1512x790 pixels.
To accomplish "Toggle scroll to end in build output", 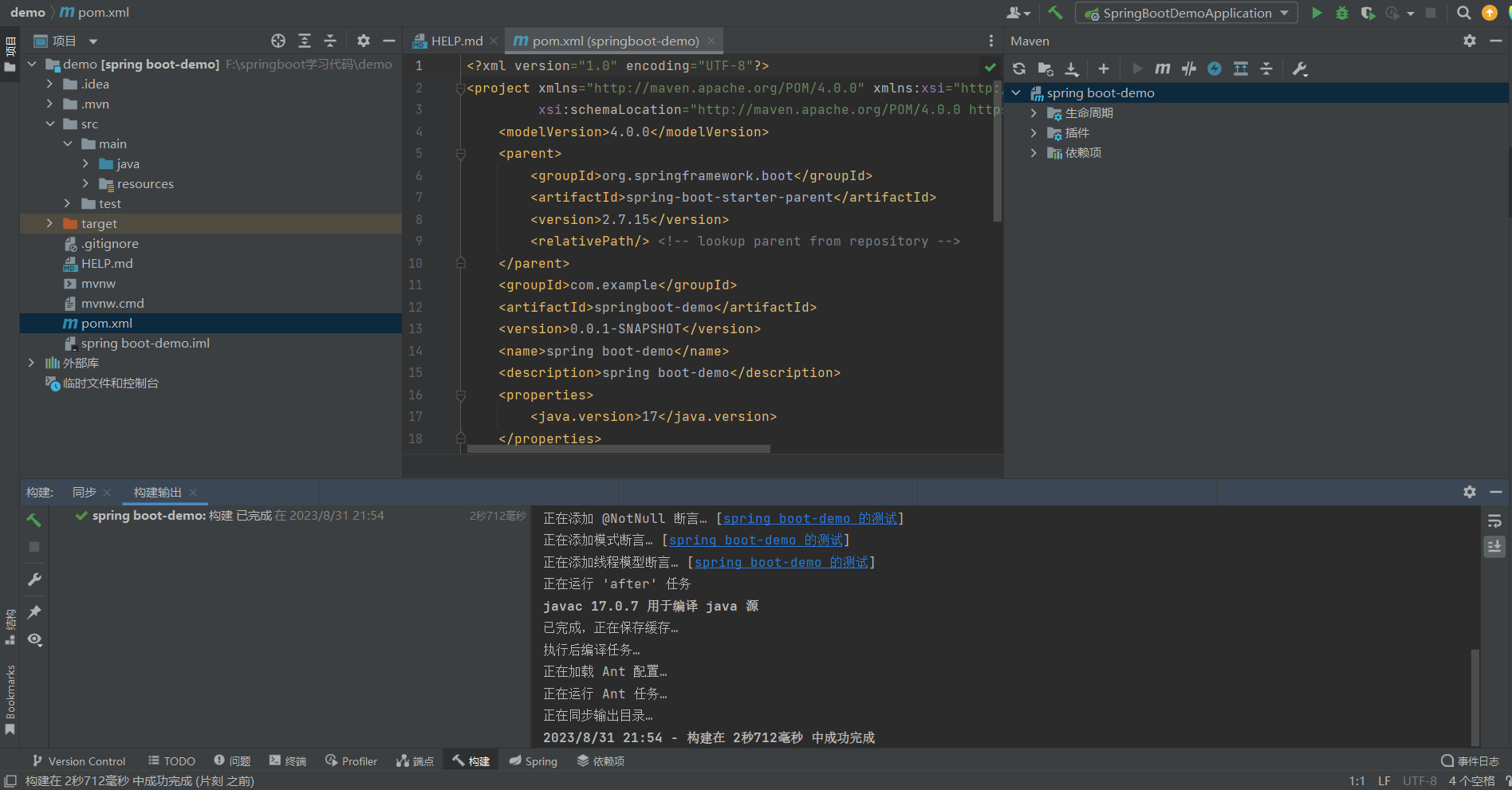I will click(1494, 547).
